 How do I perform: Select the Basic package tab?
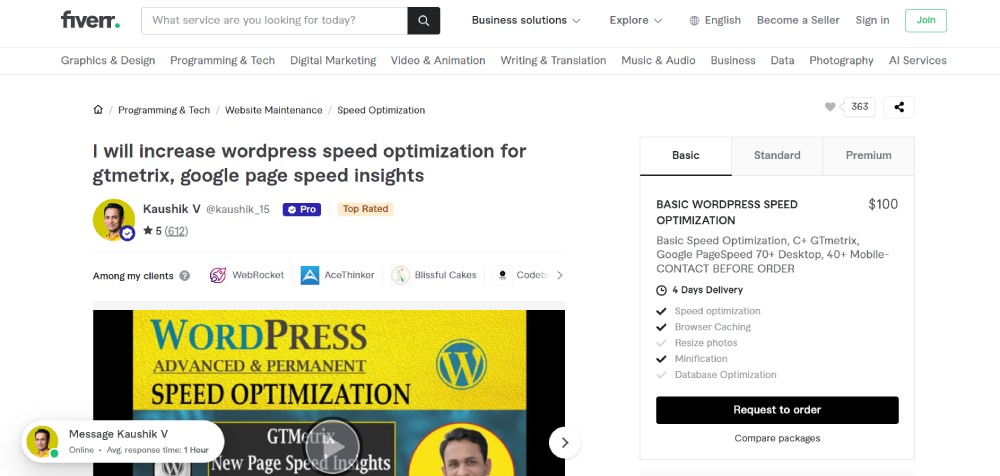(686, 156)
